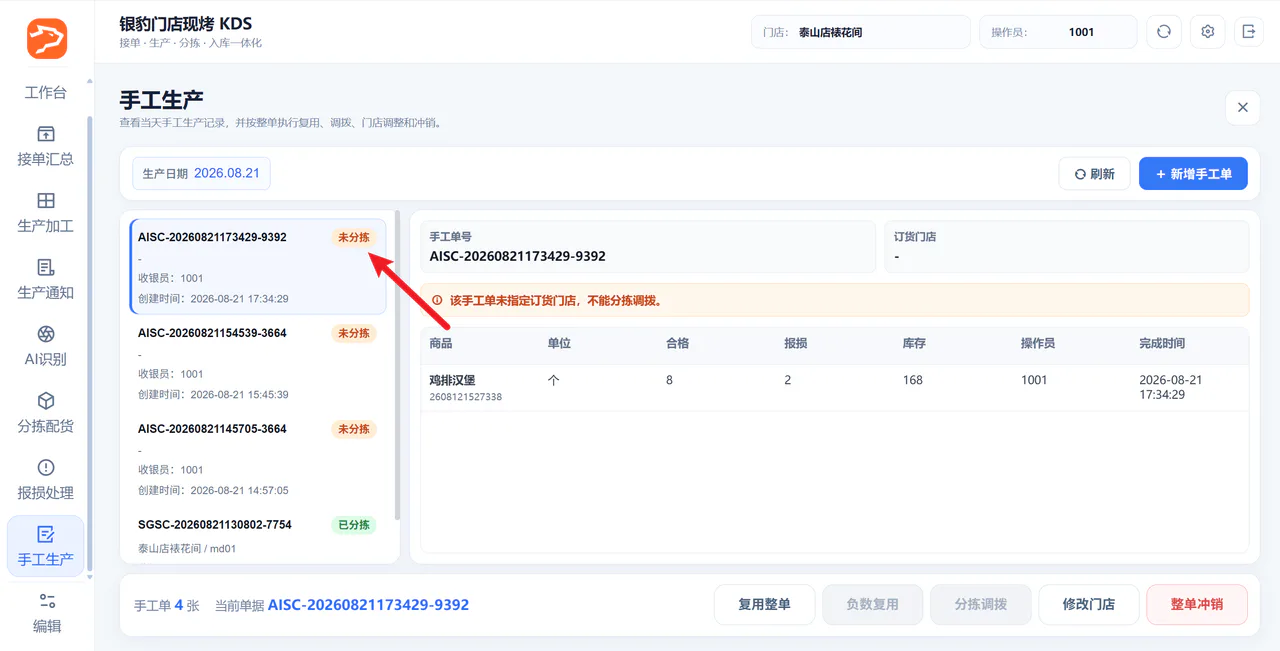The width and height of the screenshot is (1280, 651).
Task: Click the 完成时间 column header
Action: point(1162,343)
